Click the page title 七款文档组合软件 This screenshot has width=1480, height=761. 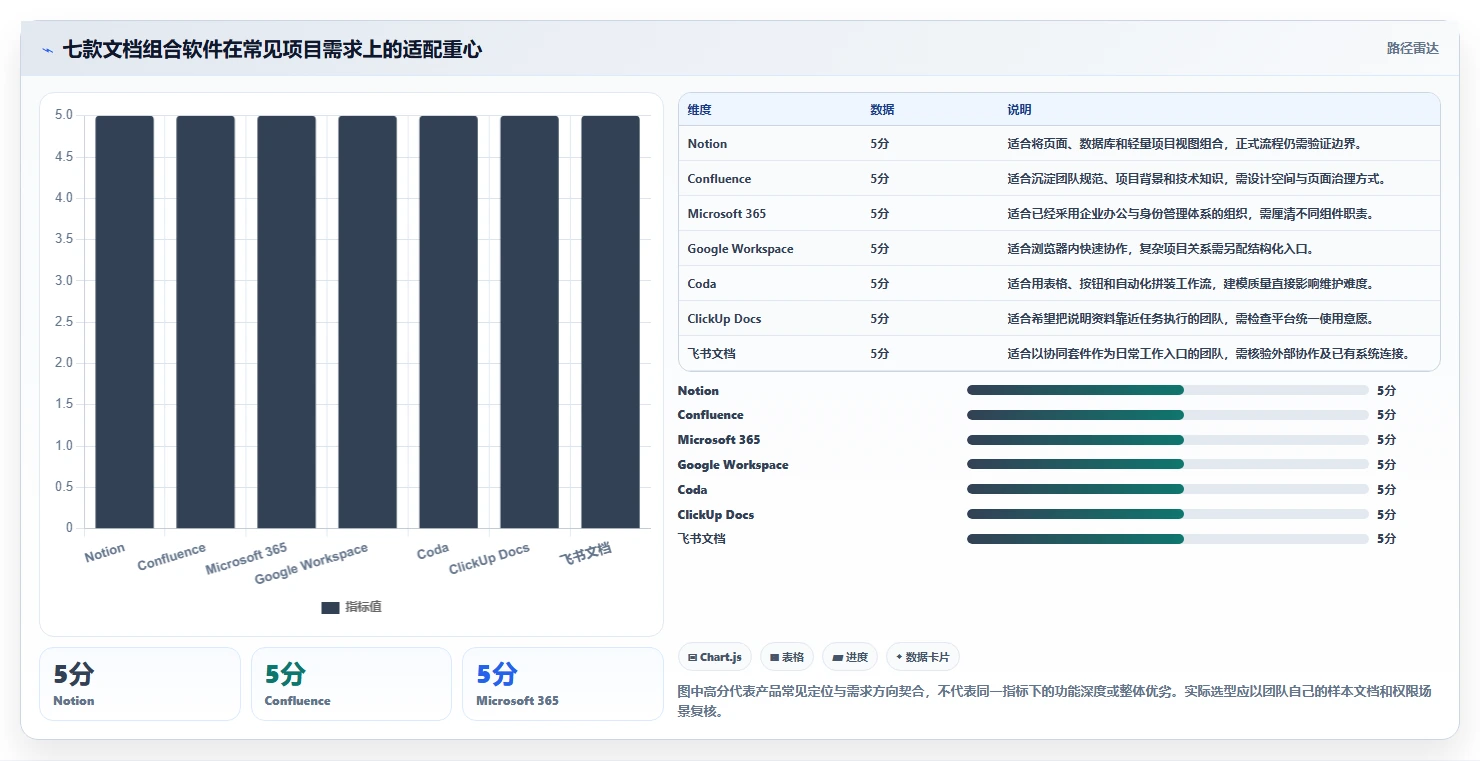click(x=272, y=49)
